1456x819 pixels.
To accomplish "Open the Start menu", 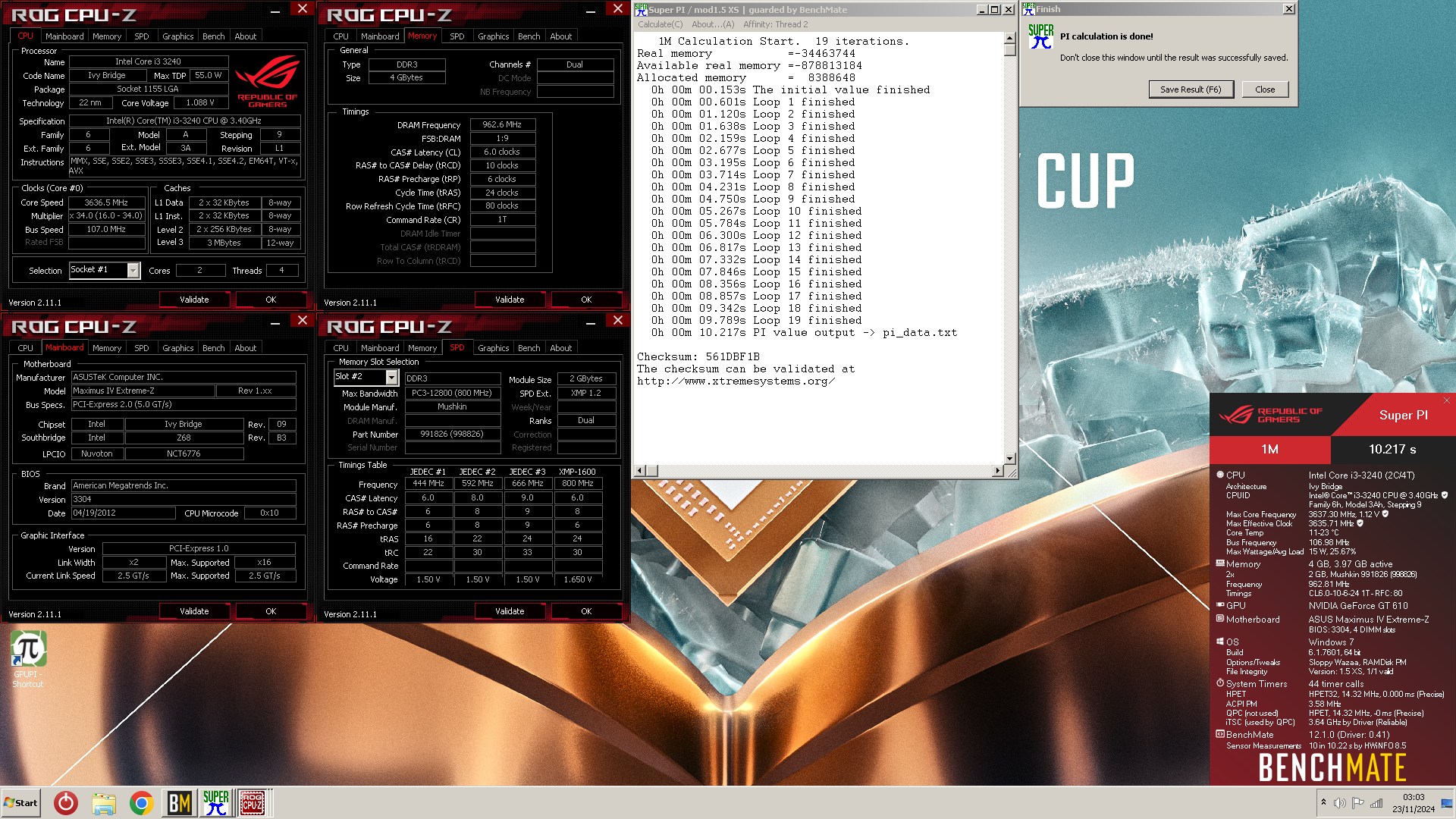I will 20,803.
